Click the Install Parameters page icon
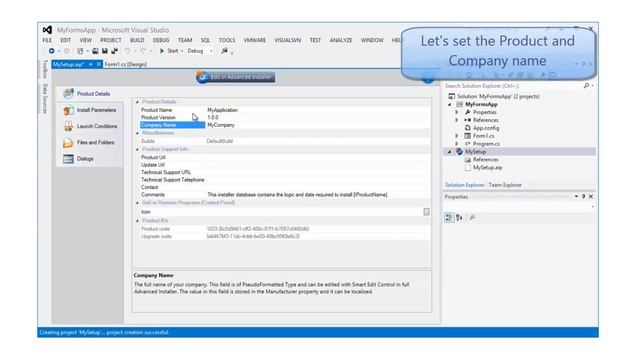This screenshot has height=360, width=640. click(68, 110)
